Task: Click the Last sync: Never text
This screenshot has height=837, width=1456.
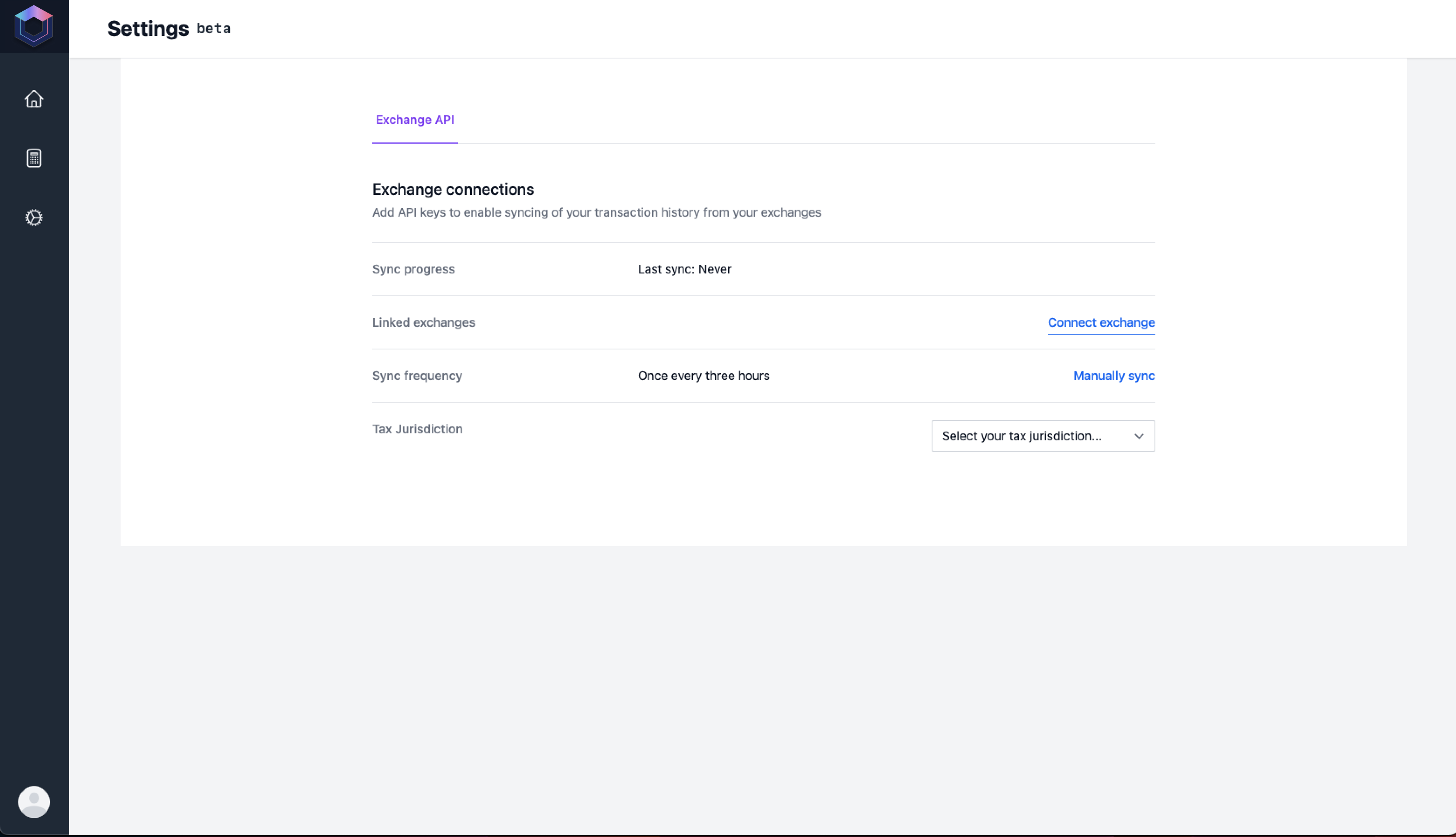Action: pyautogui.click(x=684, y=270)
